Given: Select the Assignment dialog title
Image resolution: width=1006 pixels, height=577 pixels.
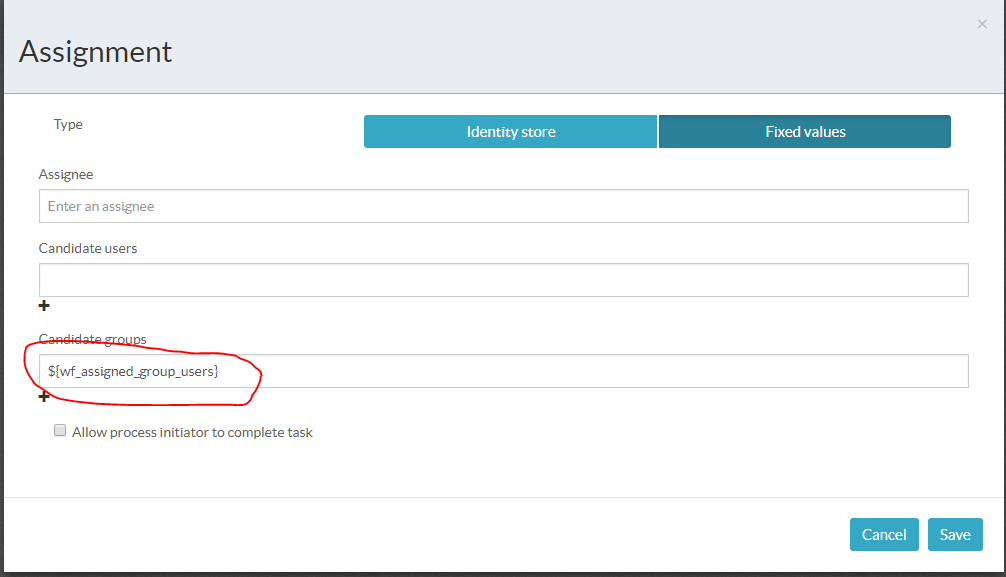Looking at the screenshot, I should coord(96,51).
